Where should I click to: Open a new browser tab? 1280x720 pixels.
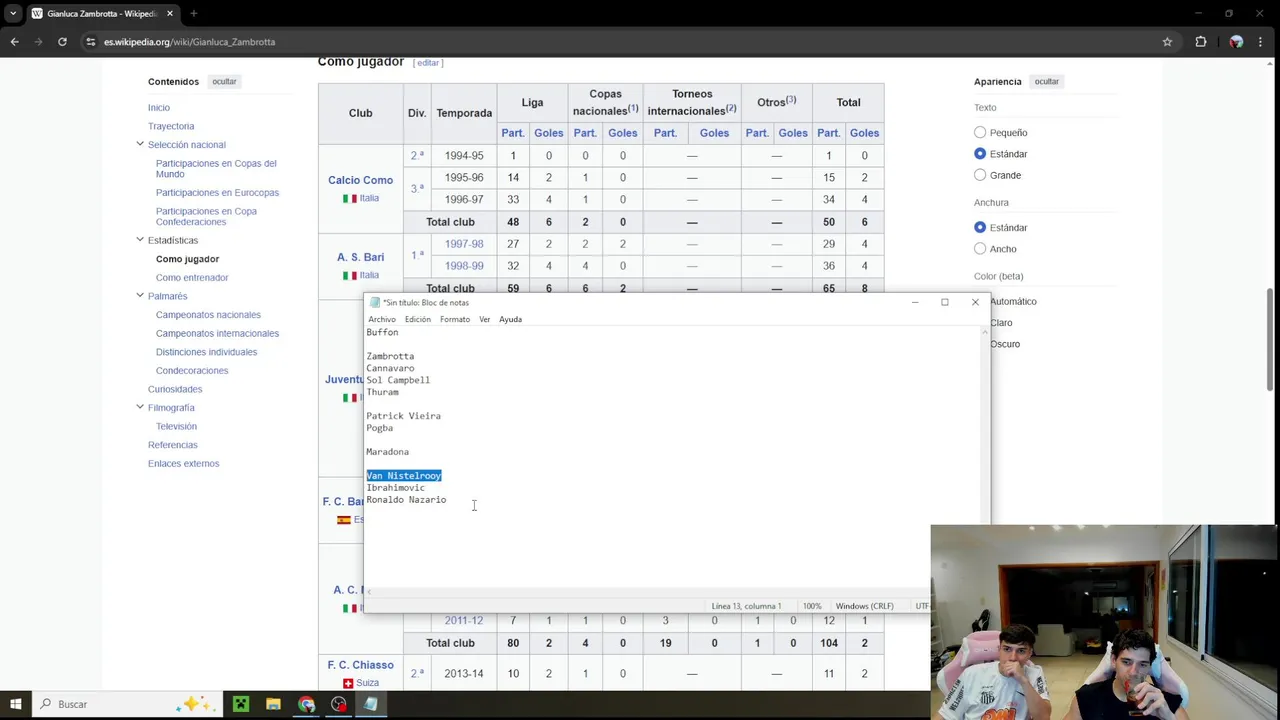pos(193,14)
